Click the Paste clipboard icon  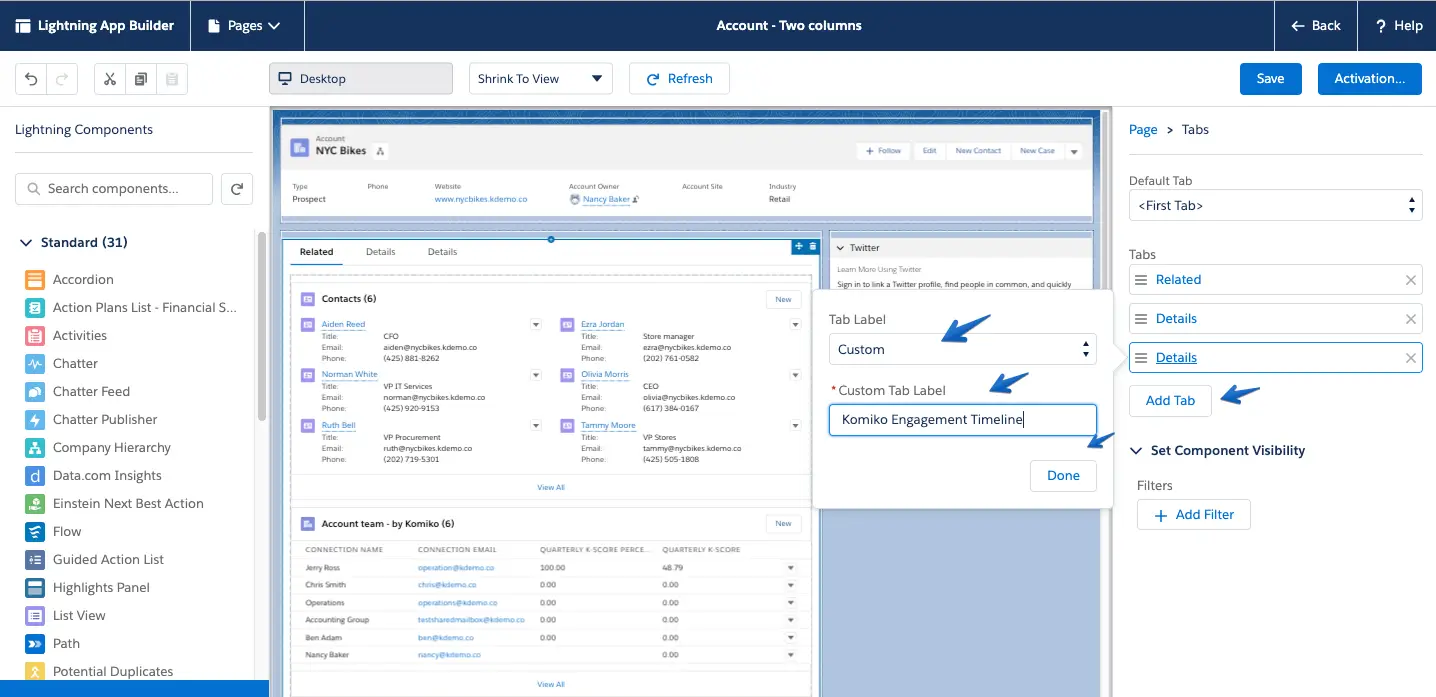point(172,79)
